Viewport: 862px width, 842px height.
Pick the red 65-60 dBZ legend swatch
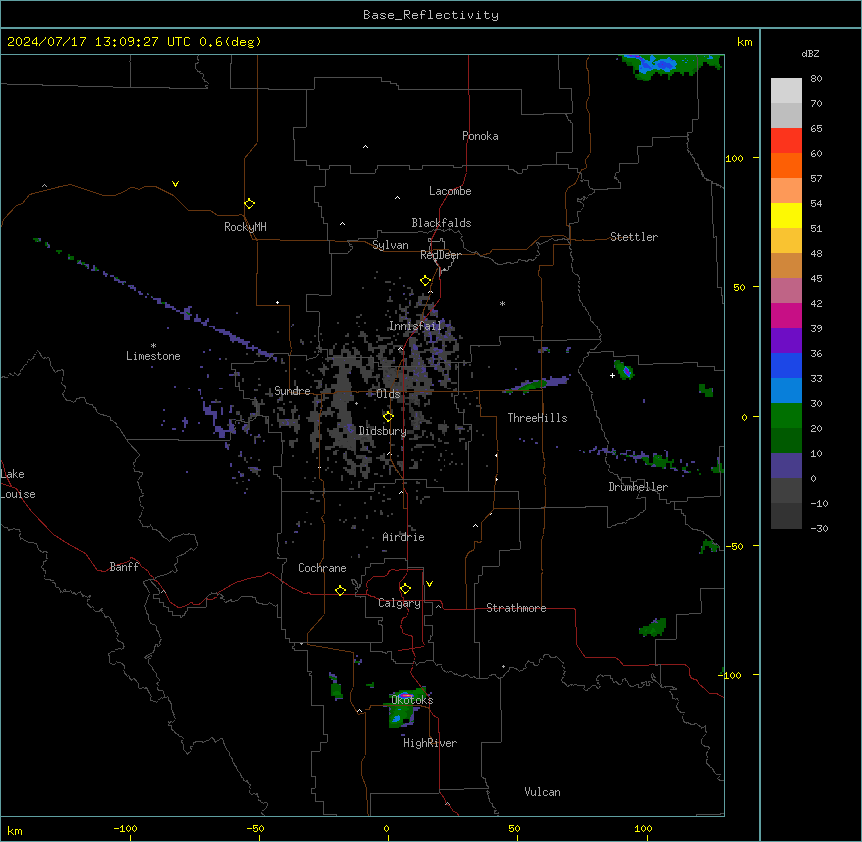786,141
